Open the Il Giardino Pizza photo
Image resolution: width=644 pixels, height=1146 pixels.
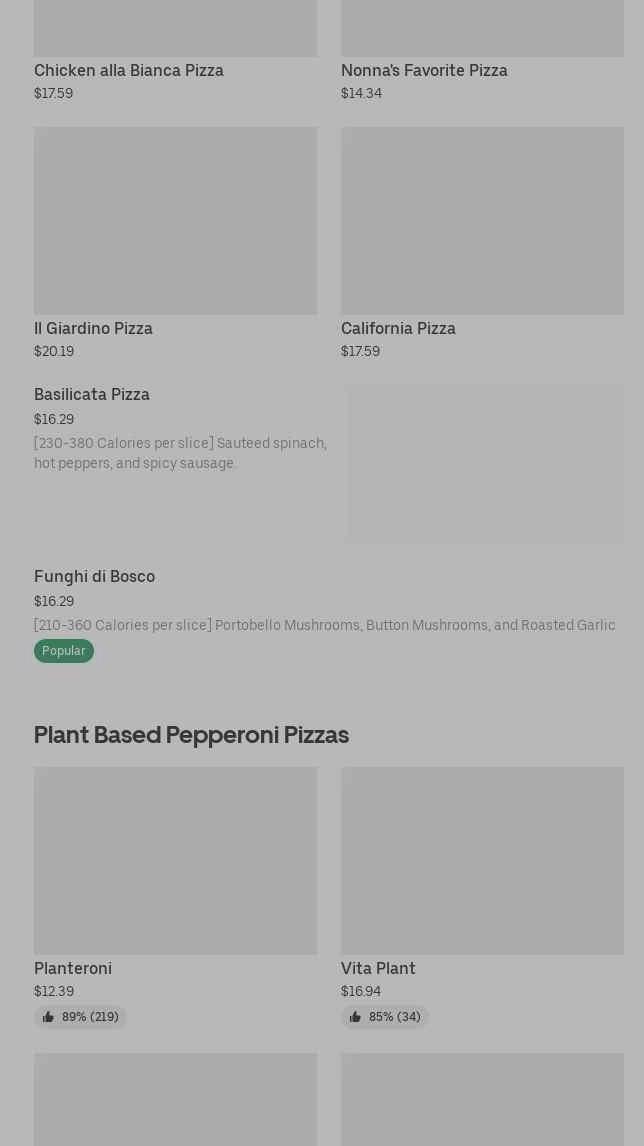tap(175, 221)
